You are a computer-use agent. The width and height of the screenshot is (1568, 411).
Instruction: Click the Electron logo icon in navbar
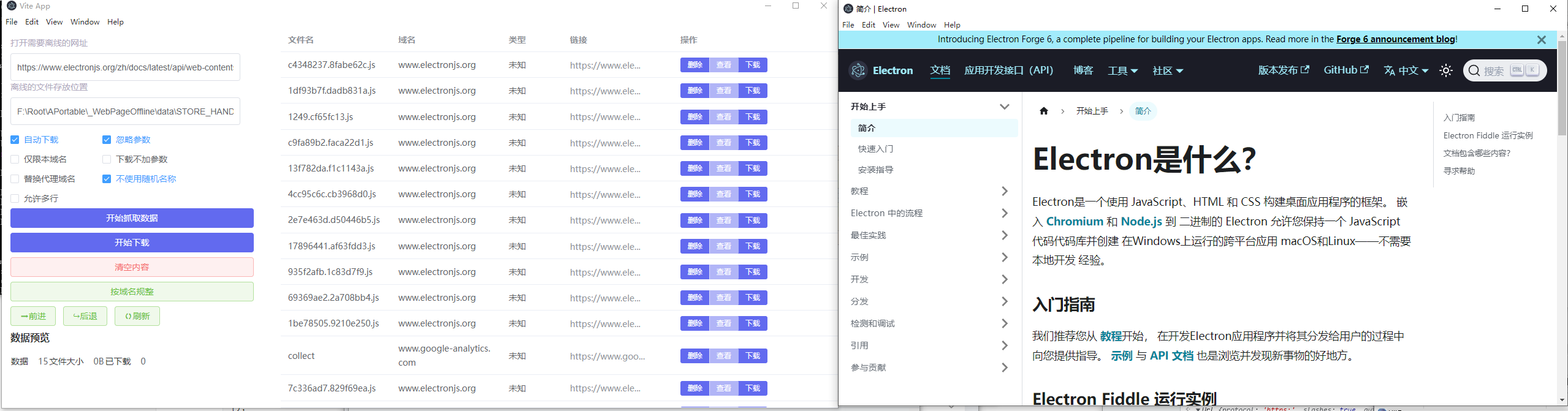coord(858,70)
